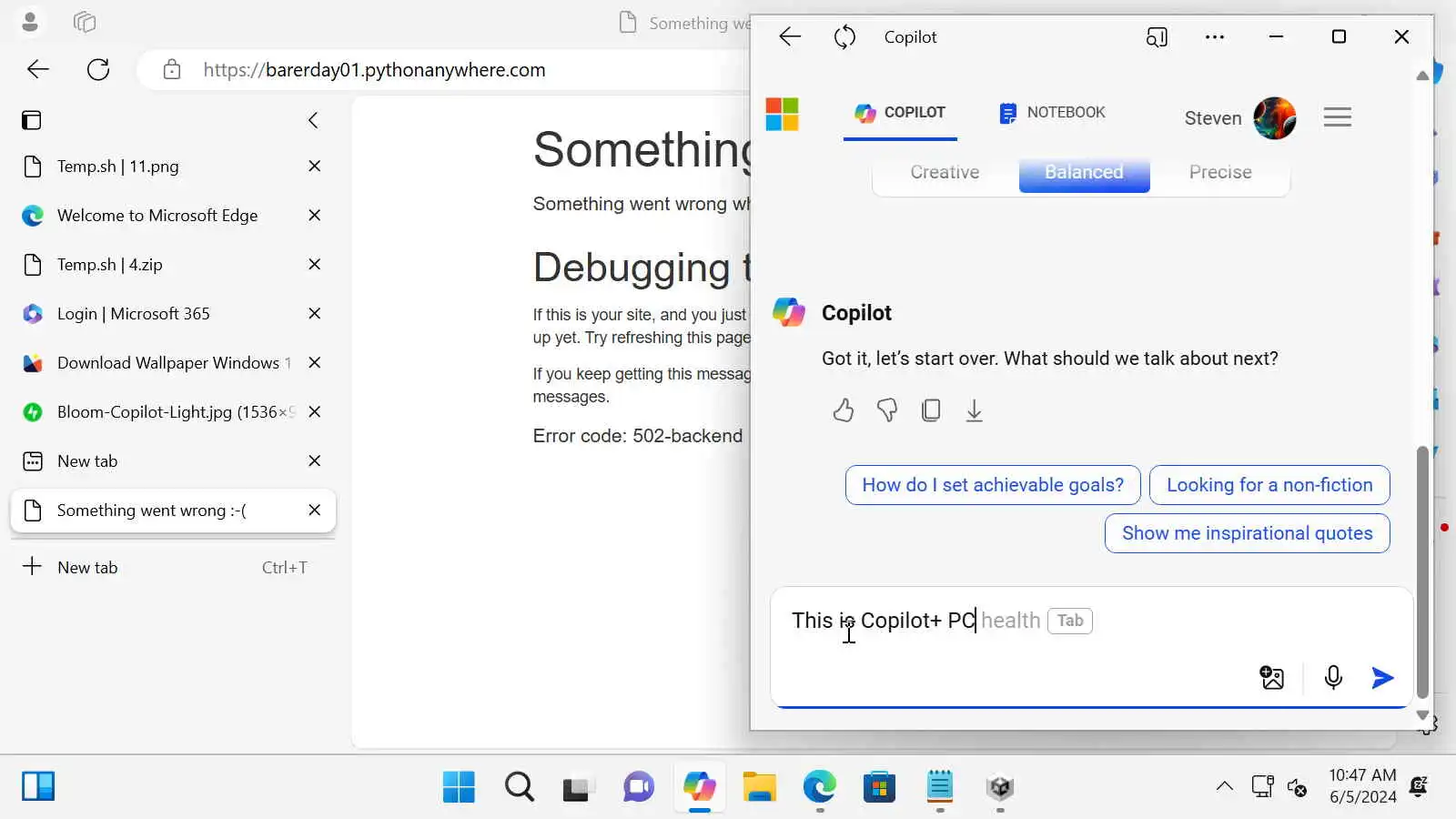Viewport: 1456px width, 819px height.
Task: Choose 'Looking for a non-fiction' suggestion
Action: [x=1269, y=485]
